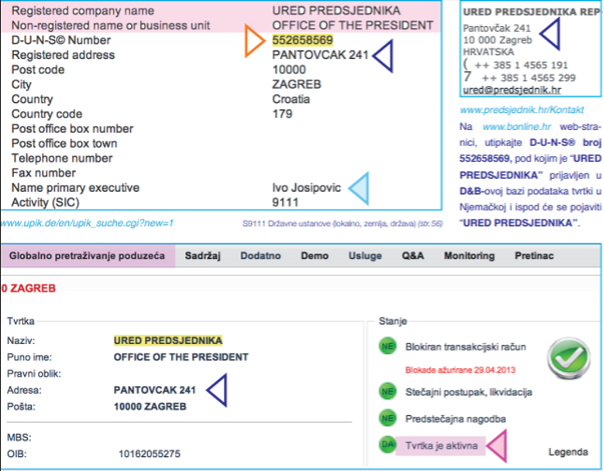Click NE icon beside Stečajni postupak, likvidacija
This screenshot has width=604, height=472.
tap(388, 392)
